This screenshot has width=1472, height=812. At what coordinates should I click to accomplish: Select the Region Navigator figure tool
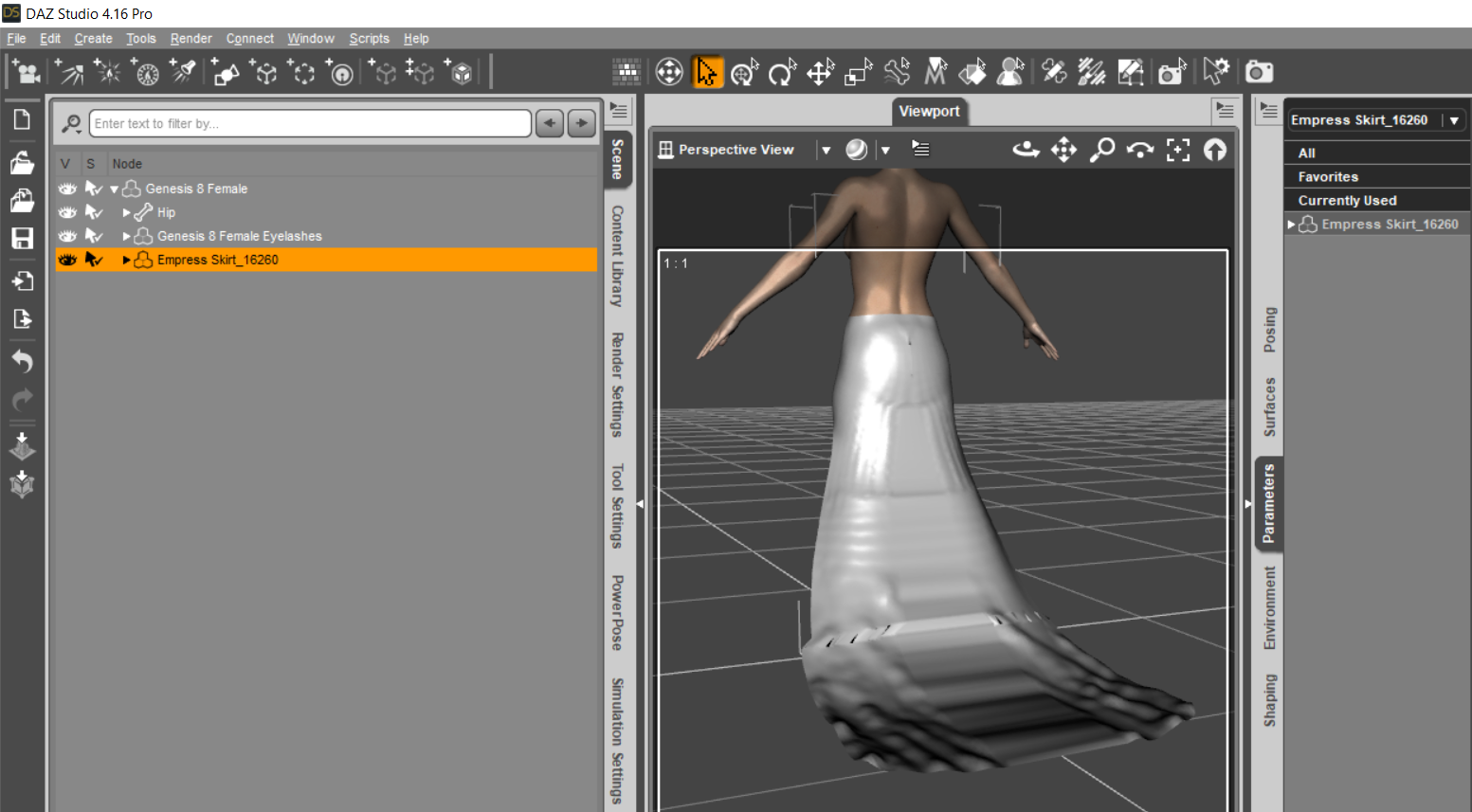tap(1011, 72)
